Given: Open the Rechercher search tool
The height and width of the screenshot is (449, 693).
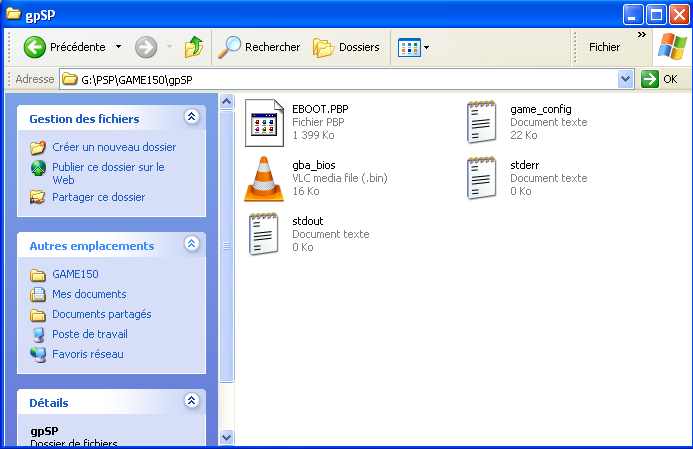Looking at the screenshot, I should tap(259, 47).
